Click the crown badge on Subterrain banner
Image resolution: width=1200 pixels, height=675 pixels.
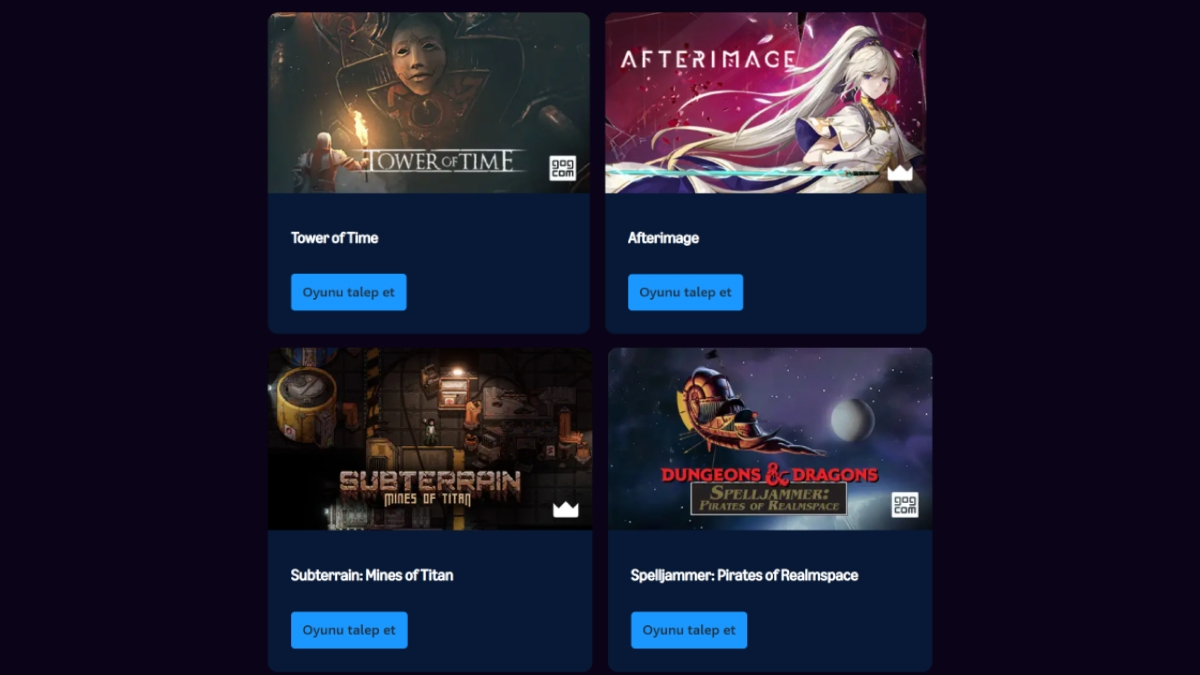[x=566, y=510]
